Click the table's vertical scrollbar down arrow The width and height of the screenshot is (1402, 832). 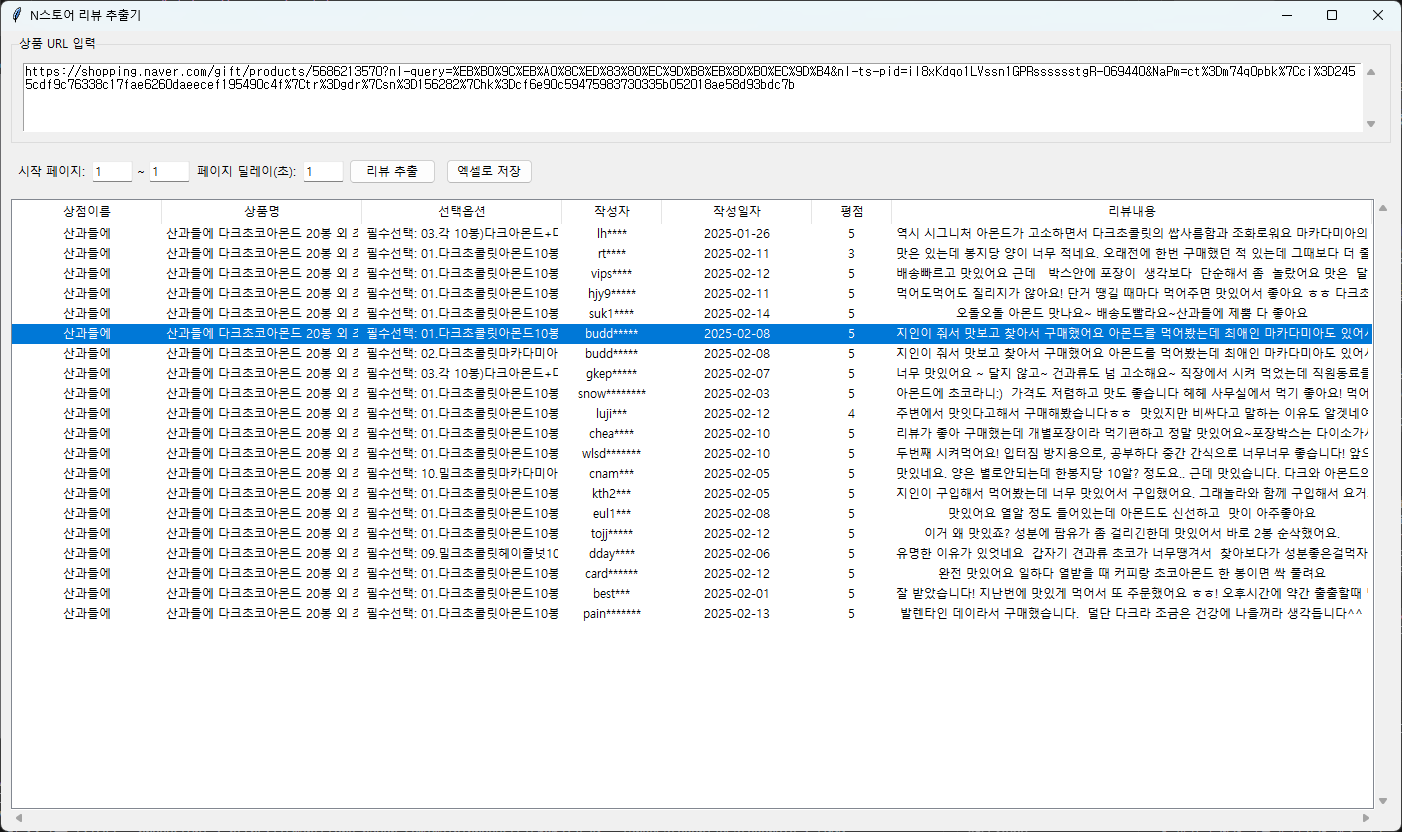1383,800
